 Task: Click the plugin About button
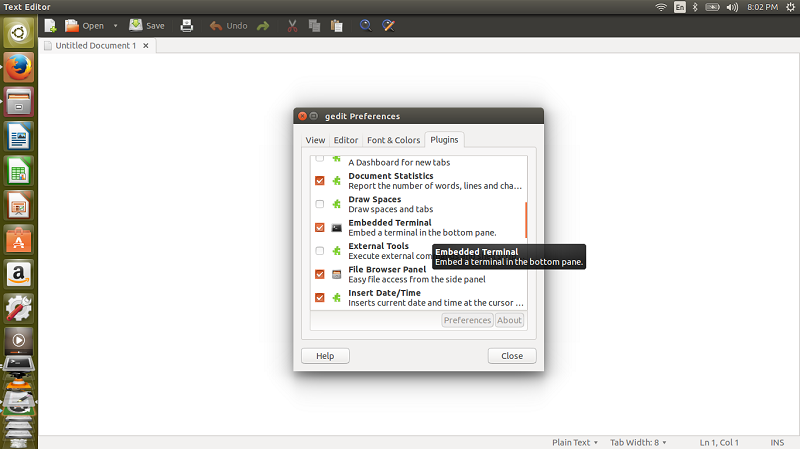click(509, 320)
